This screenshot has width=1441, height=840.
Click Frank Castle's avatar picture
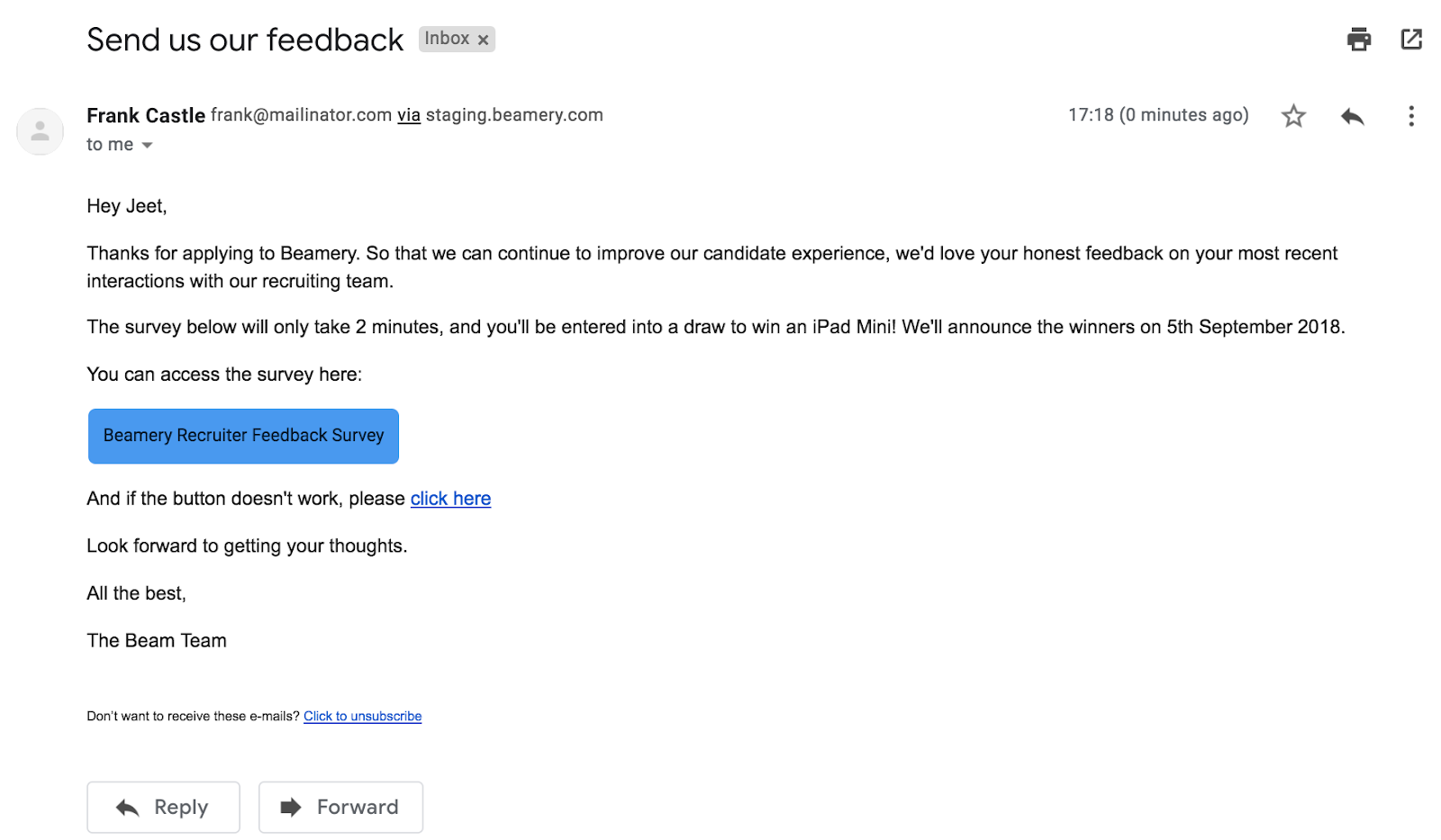click(40, 131)
